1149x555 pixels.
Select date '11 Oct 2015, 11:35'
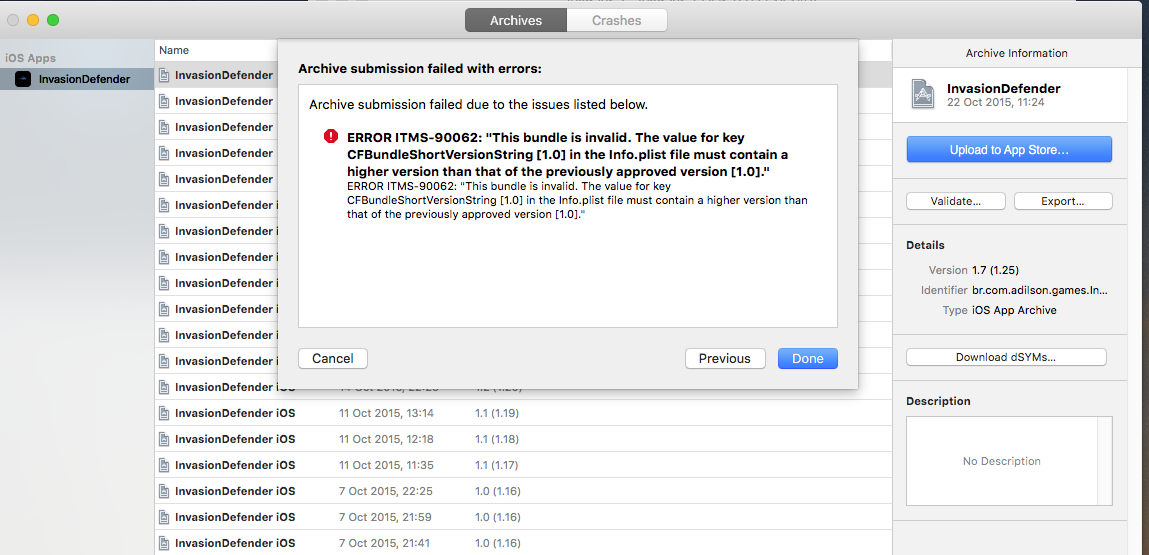(x=386, y=465)
